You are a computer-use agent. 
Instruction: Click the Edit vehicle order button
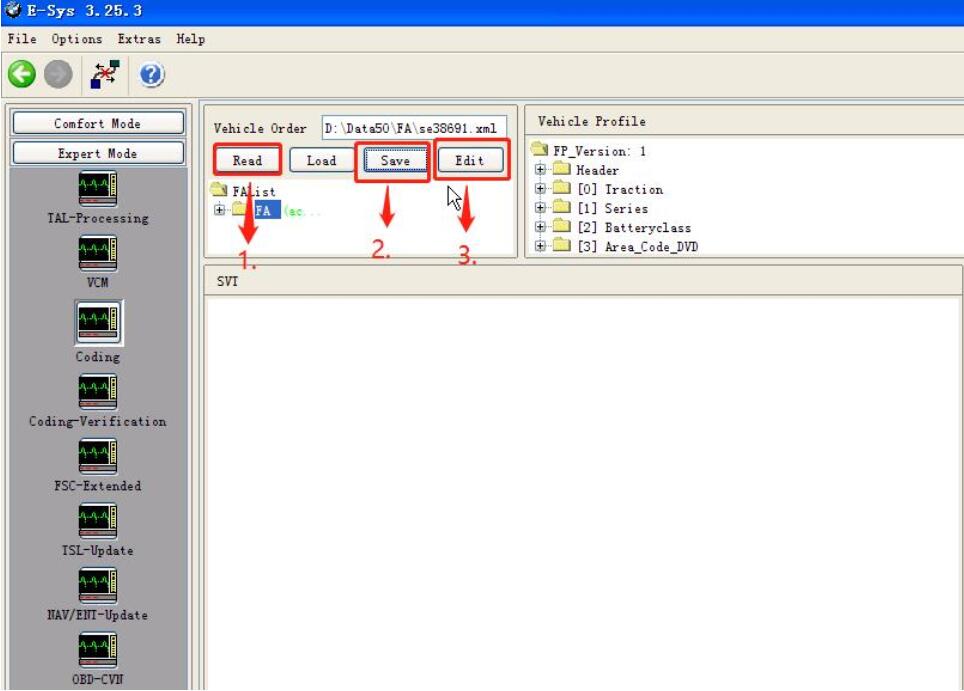coord(470,160)
